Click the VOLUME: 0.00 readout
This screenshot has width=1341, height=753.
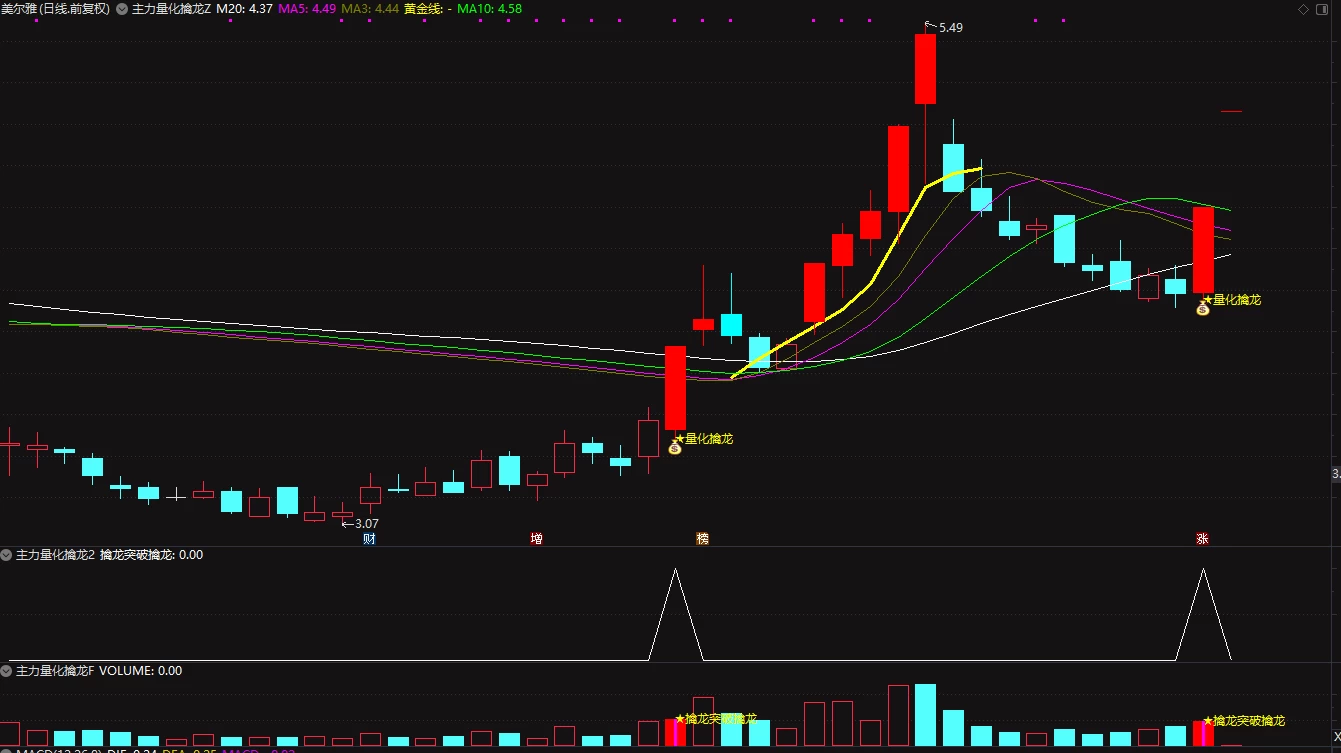coord(141,671)
